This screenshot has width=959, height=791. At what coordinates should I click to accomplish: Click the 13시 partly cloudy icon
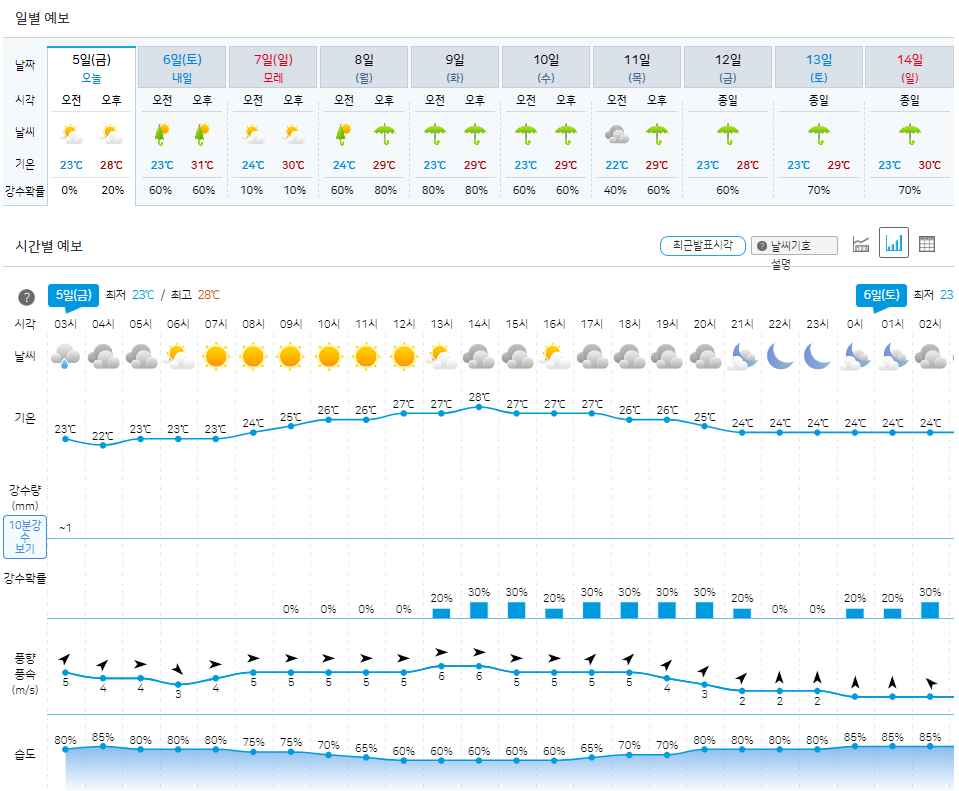click(x=442, y=356)
